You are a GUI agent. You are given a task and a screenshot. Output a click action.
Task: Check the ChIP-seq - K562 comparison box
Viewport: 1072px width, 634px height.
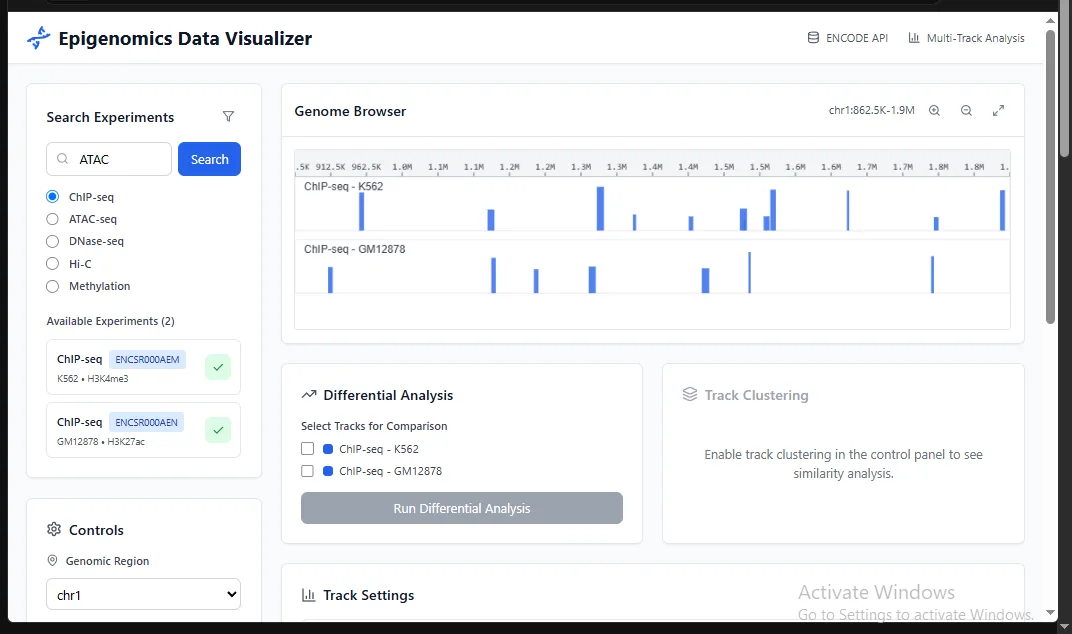point(308,449)
